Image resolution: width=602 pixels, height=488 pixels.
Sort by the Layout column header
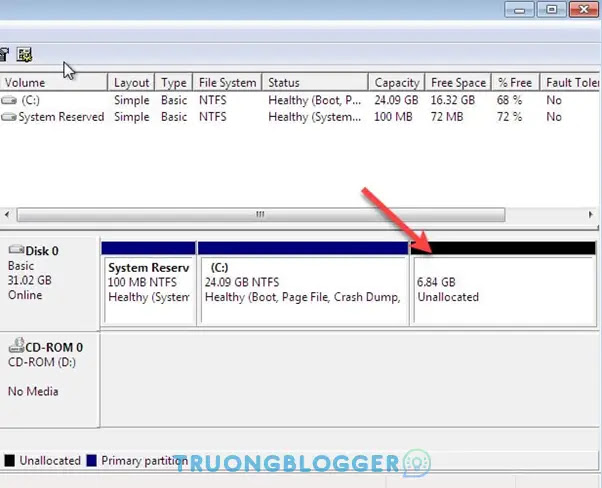[131, 83]
